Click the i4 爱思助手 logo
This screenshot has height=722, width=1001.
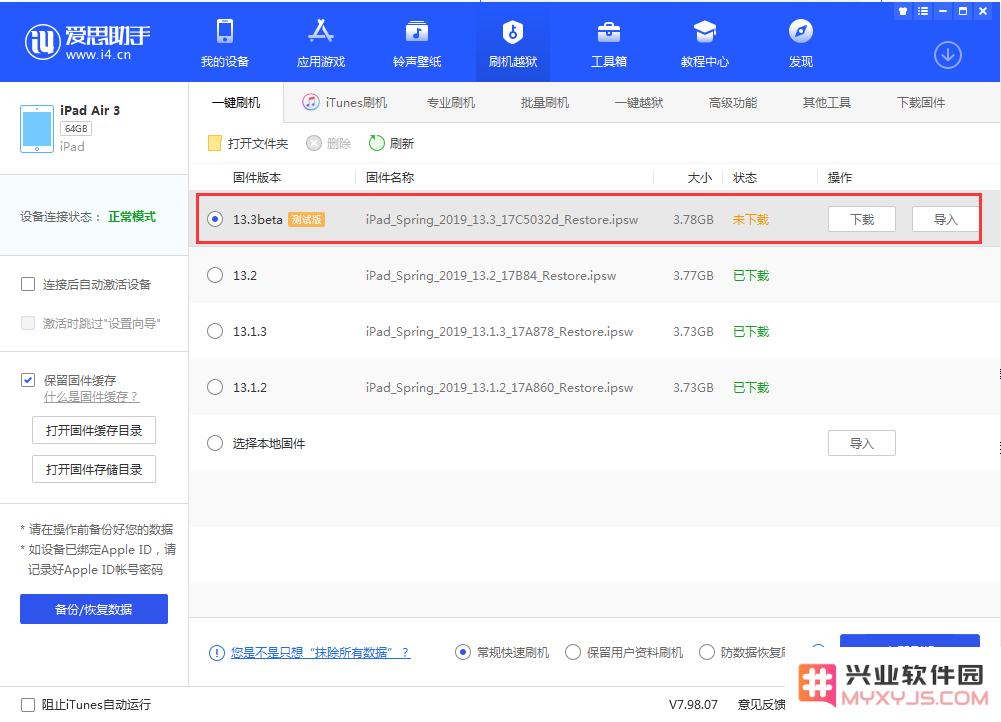[87, 43]
